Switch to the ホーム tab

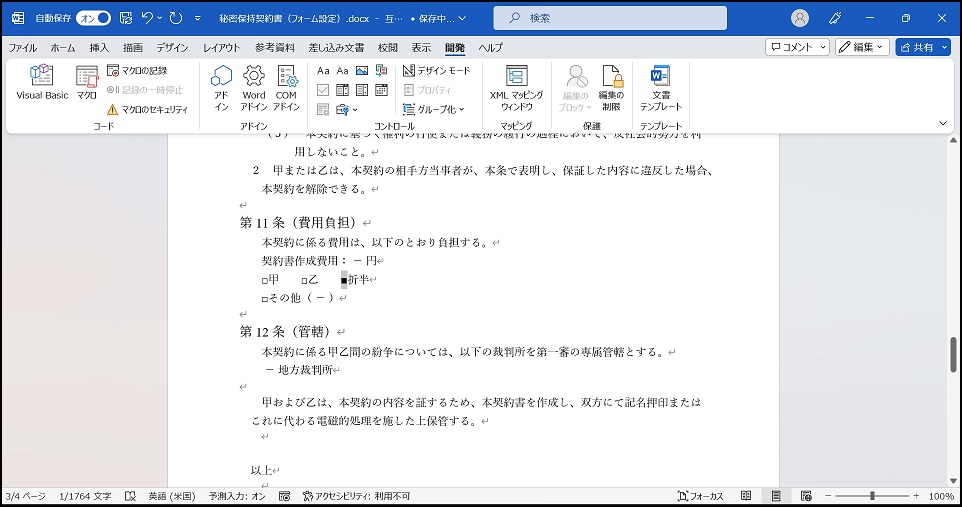tap(63, 47)
